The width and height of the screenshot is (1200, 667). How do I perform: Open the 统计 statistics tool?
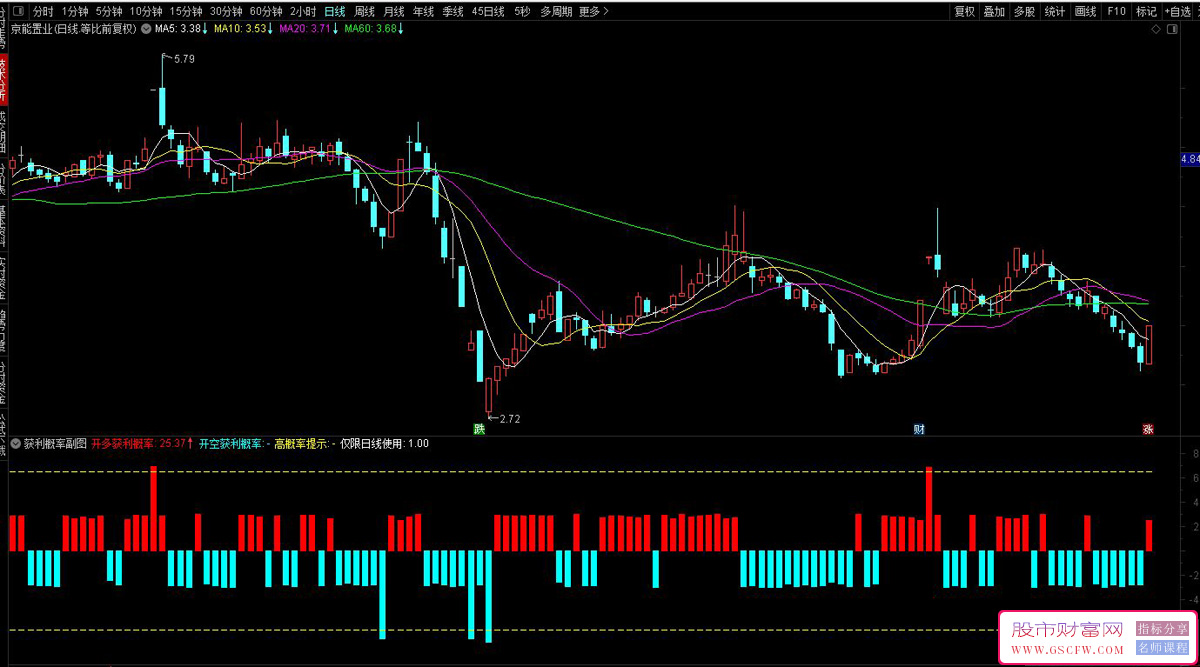pos(1055,12)
